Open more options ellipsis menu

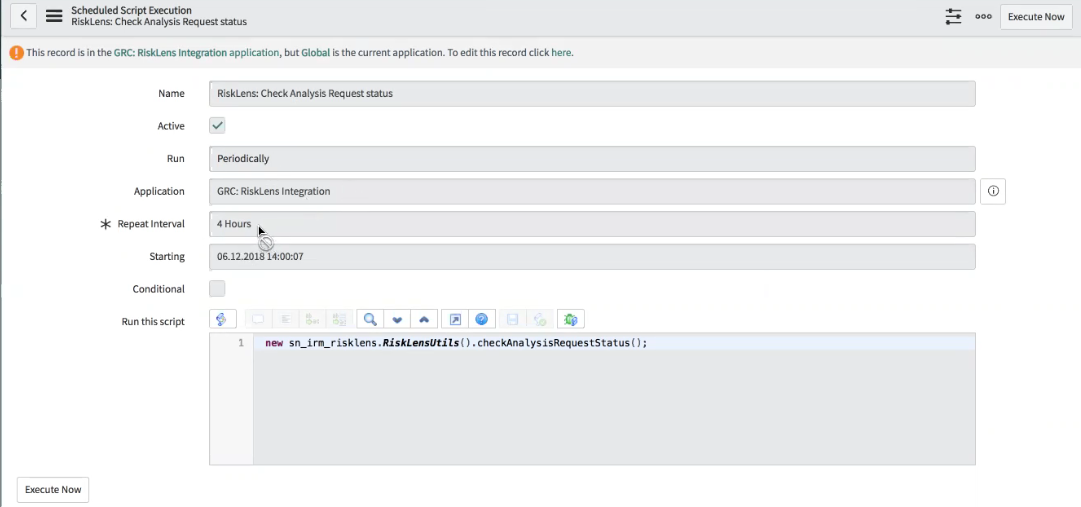point(983,17)
